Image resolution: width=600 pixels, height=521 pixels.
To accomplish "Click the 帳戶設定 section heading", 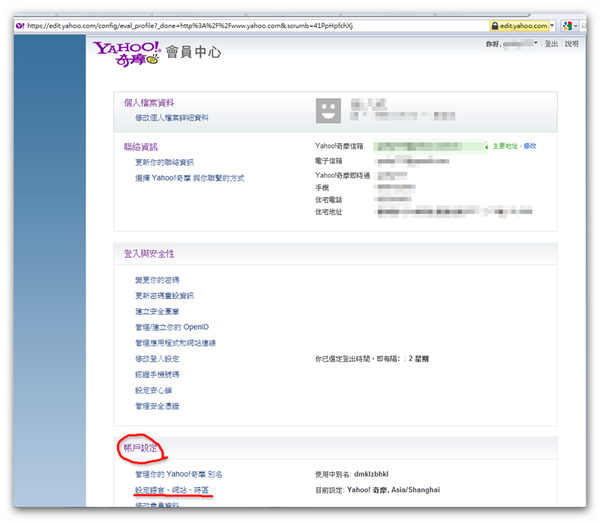I will [140, 448].
